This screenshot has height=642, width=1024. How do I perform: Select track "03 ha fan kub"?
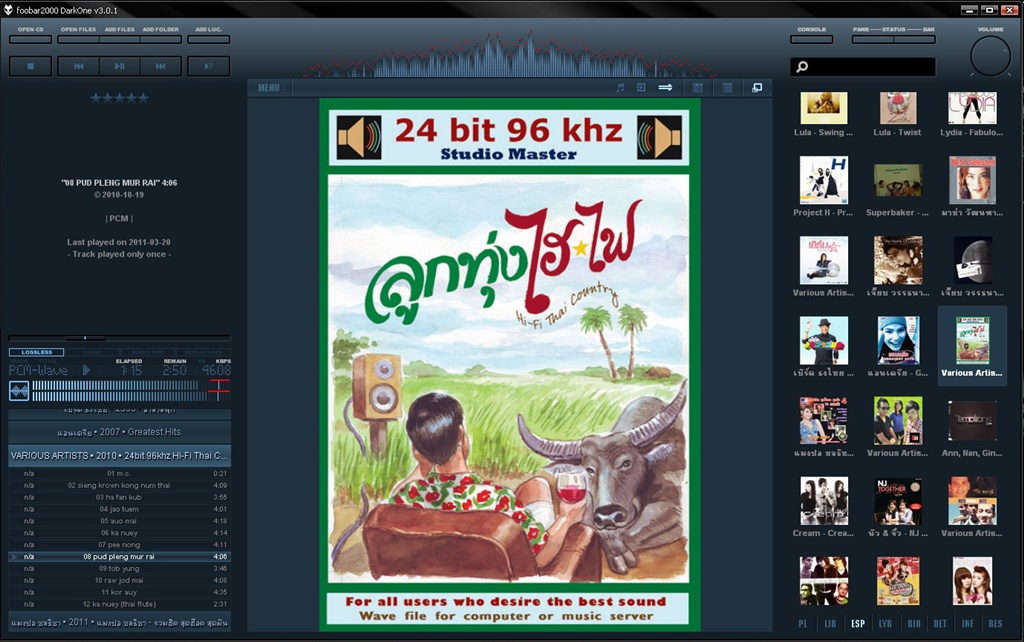[x=120, y=497]
